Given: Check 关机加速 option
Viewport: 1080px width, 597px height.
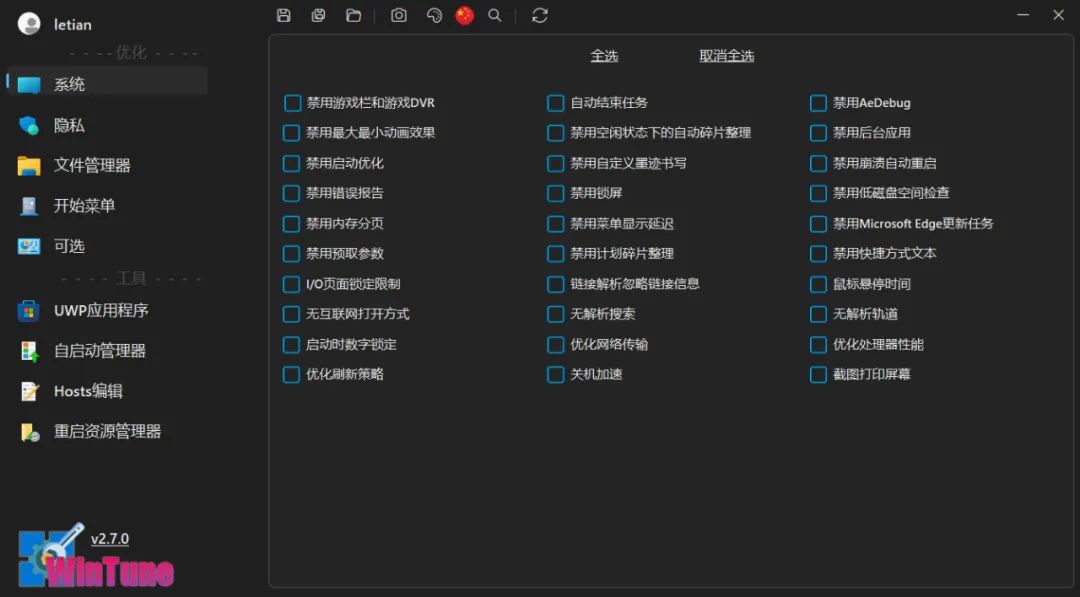Looking at the screenshot, I should (555, 375).
